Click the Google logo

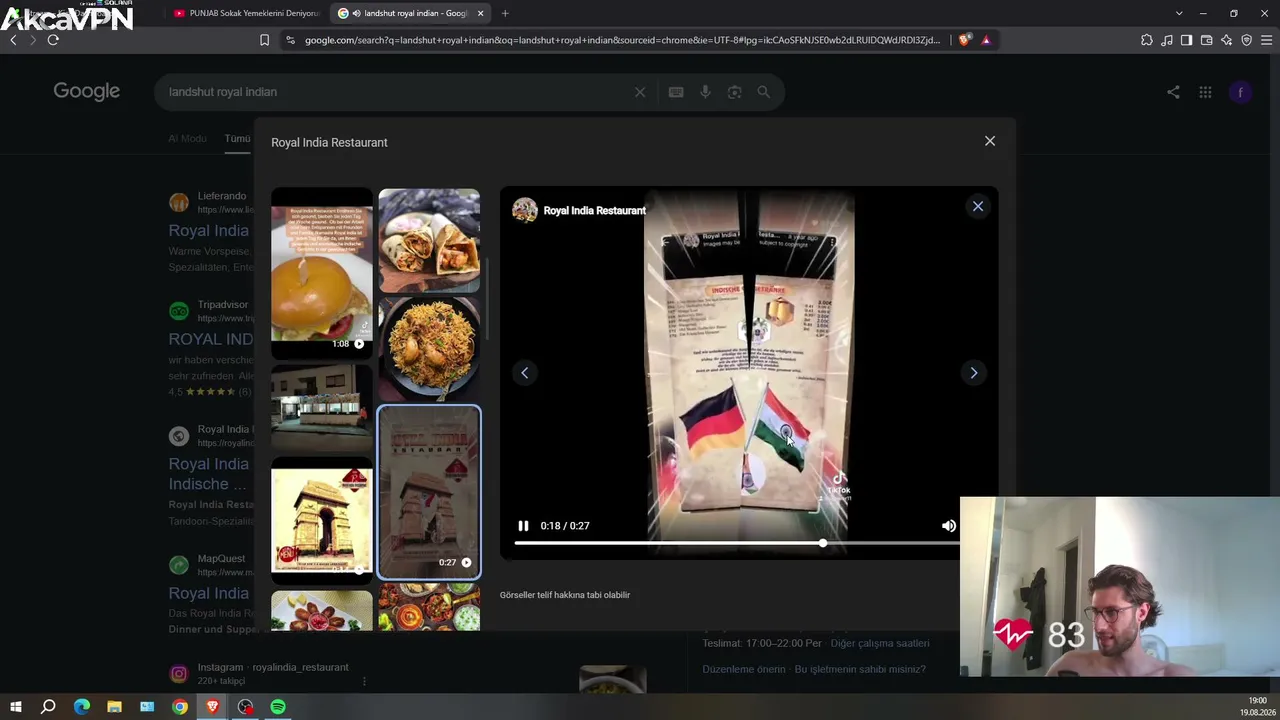(87, 92)
